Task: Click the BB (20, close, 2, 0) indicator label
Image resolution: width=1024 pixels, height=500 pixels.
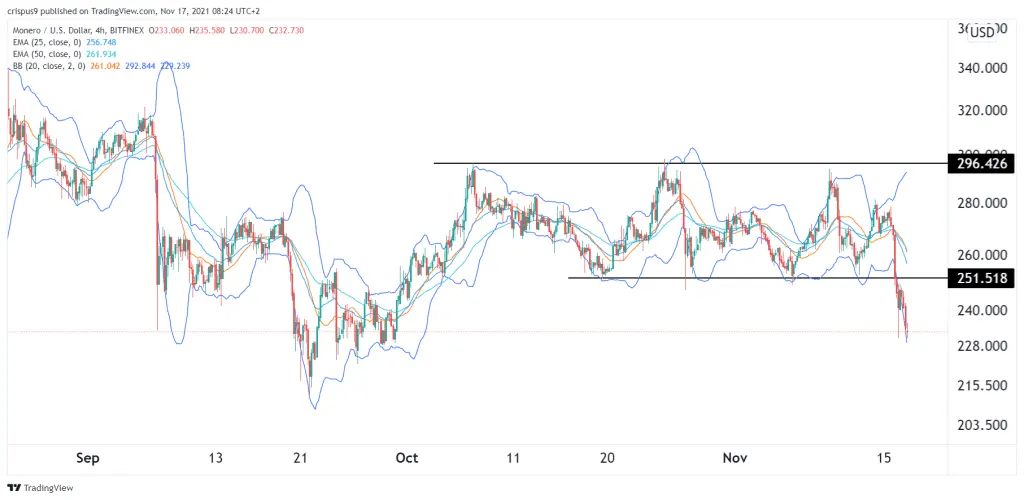Action: pos(48,66)
